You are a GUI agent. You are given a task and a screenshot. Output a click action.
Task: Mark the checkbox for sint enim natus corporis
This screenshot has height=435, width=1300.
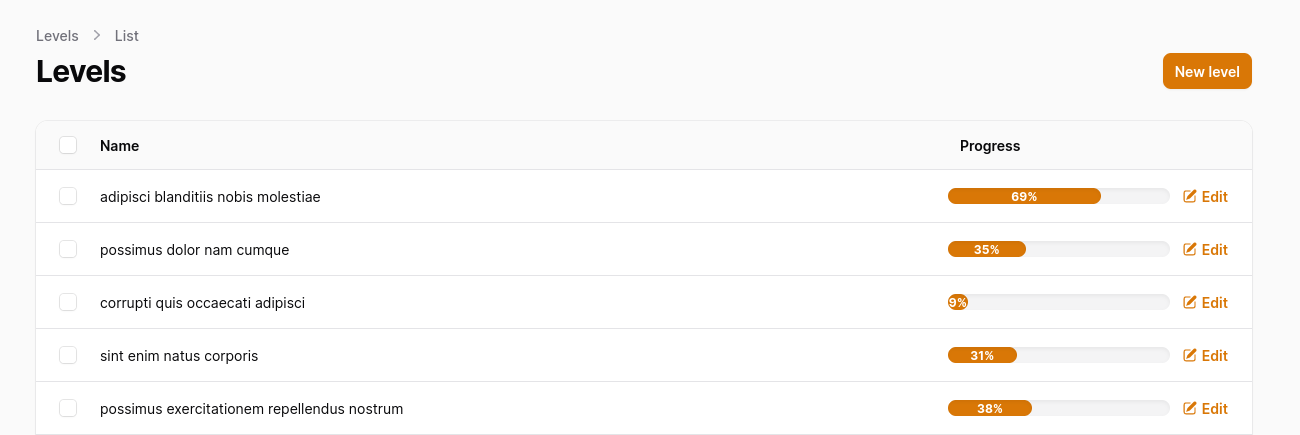[x=68, y=355]
